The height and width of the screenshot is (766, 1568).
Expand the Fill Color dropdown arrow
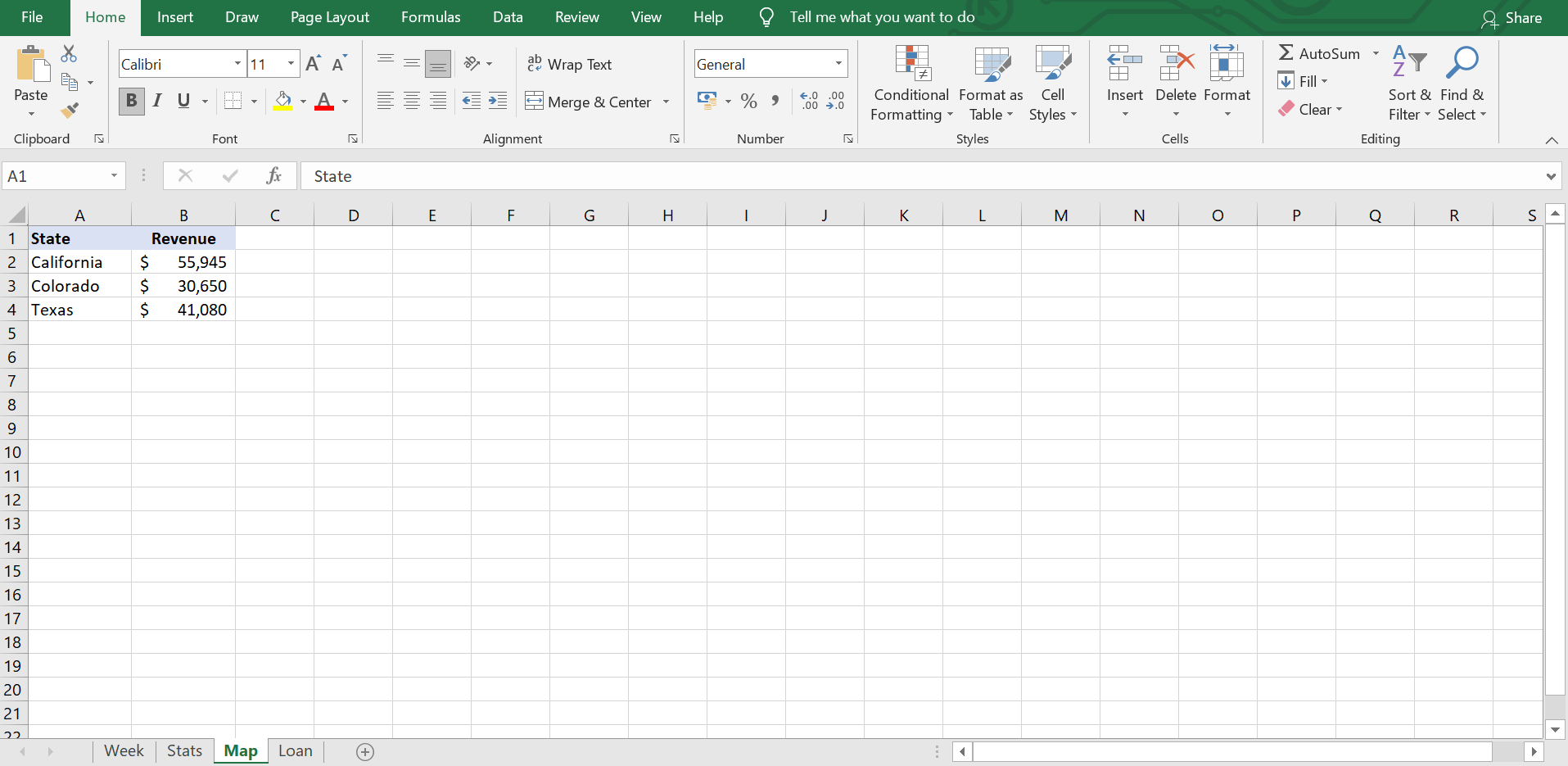[x=301, y=101]
